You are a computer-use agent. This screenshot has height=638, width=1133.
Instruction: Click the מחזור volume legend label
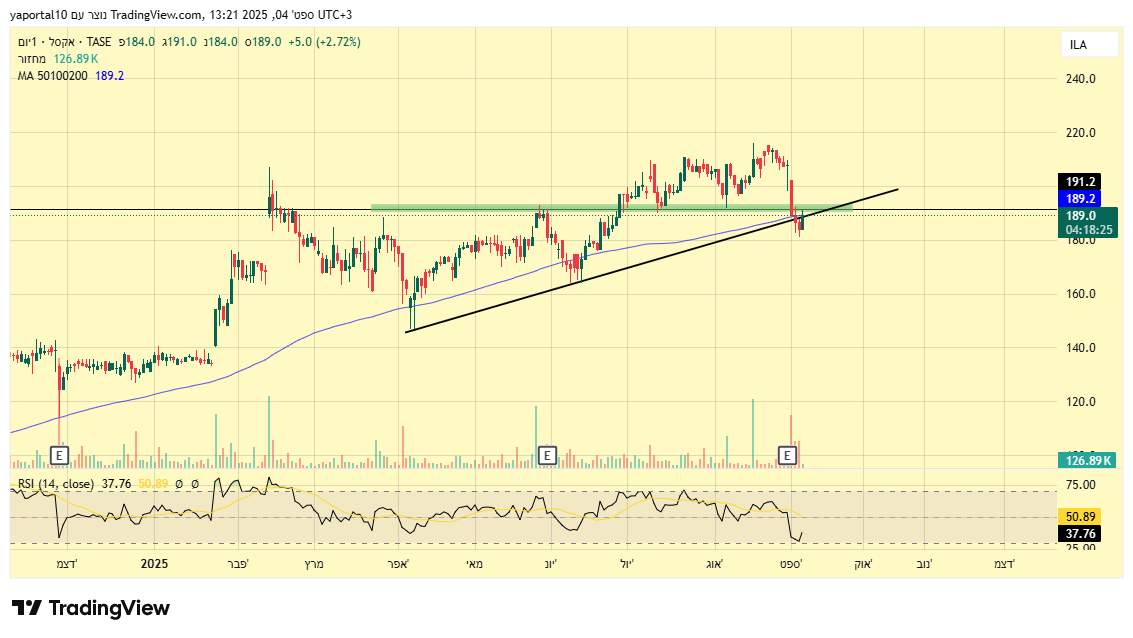32,59
